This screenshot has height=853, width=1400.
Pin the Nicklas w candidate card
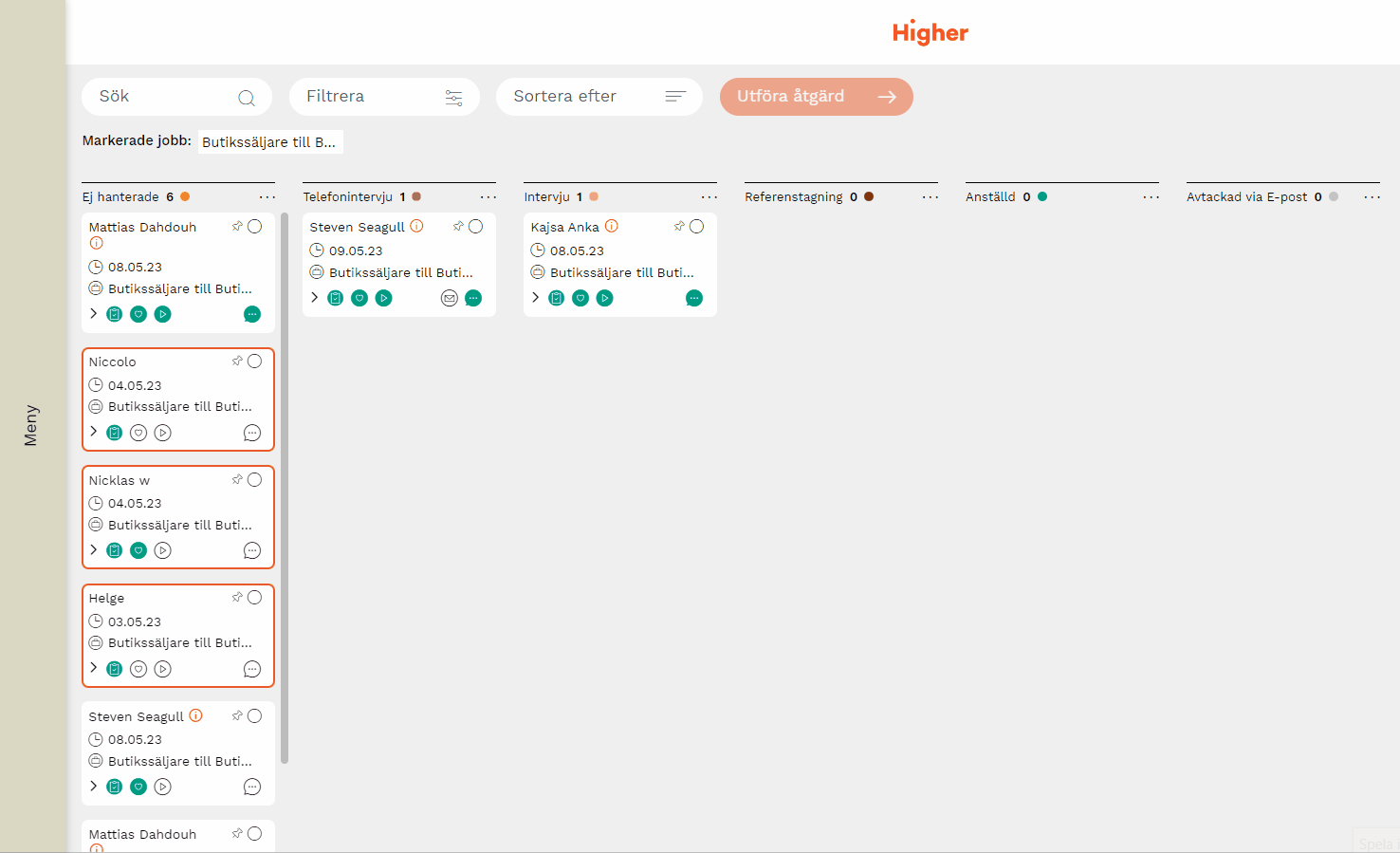pos(237,479)
